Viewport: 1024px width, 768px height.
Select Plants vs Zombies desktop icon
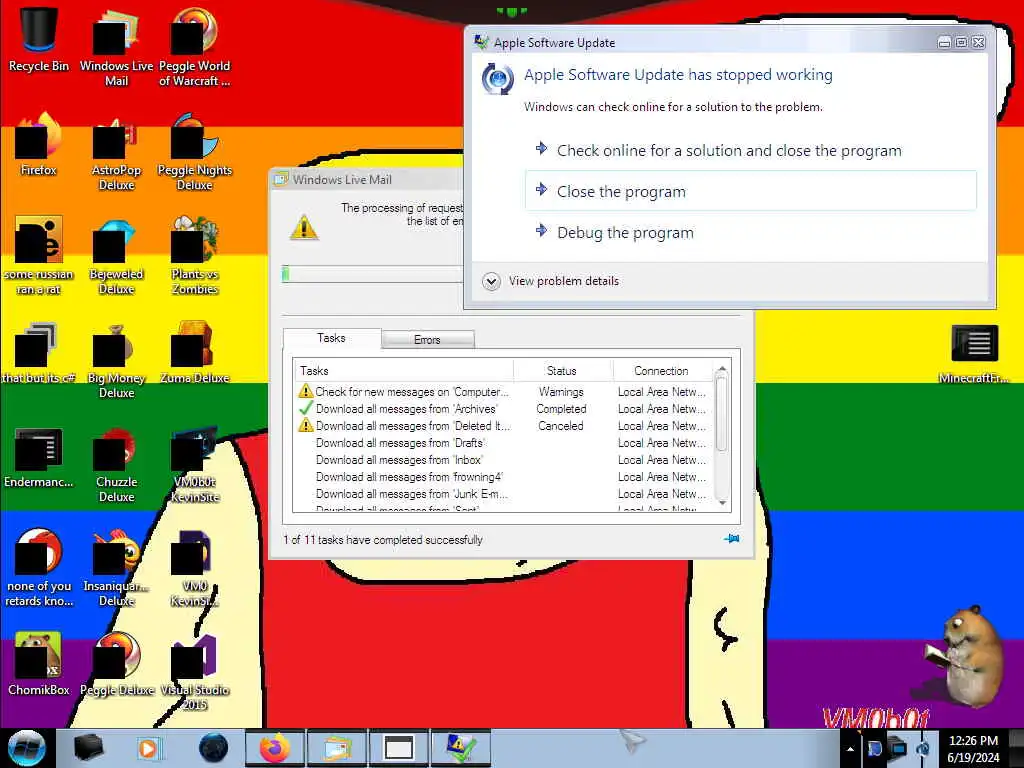[195, 255]
